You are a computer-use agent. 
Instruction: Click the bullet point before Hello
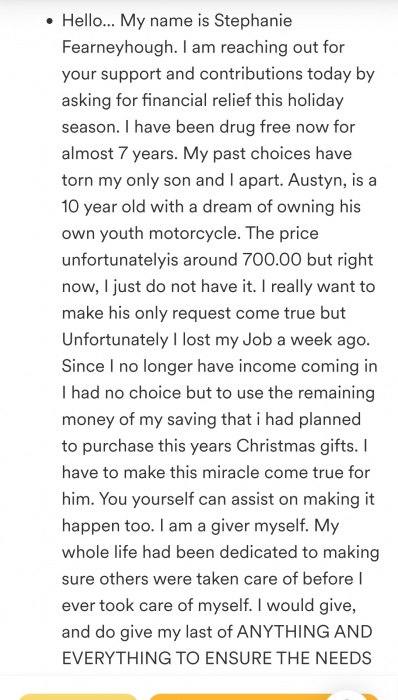49,21
